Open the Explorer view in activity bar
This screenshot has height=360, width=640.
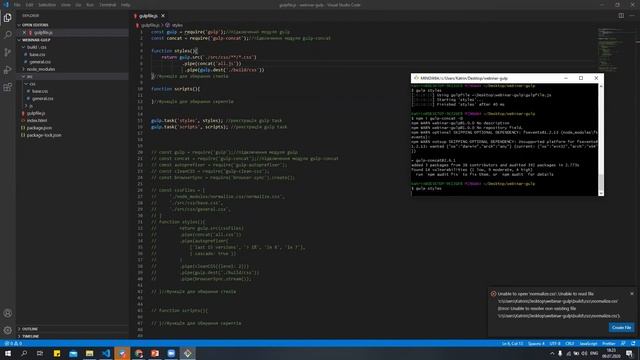(7, 18)
